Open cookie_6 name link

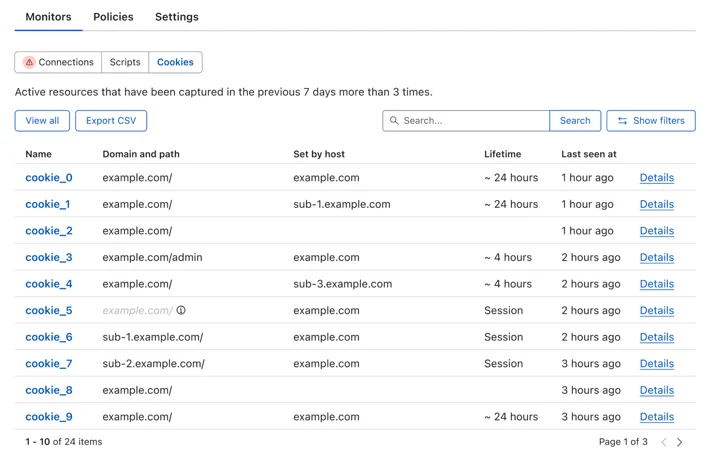click(49, 337)
